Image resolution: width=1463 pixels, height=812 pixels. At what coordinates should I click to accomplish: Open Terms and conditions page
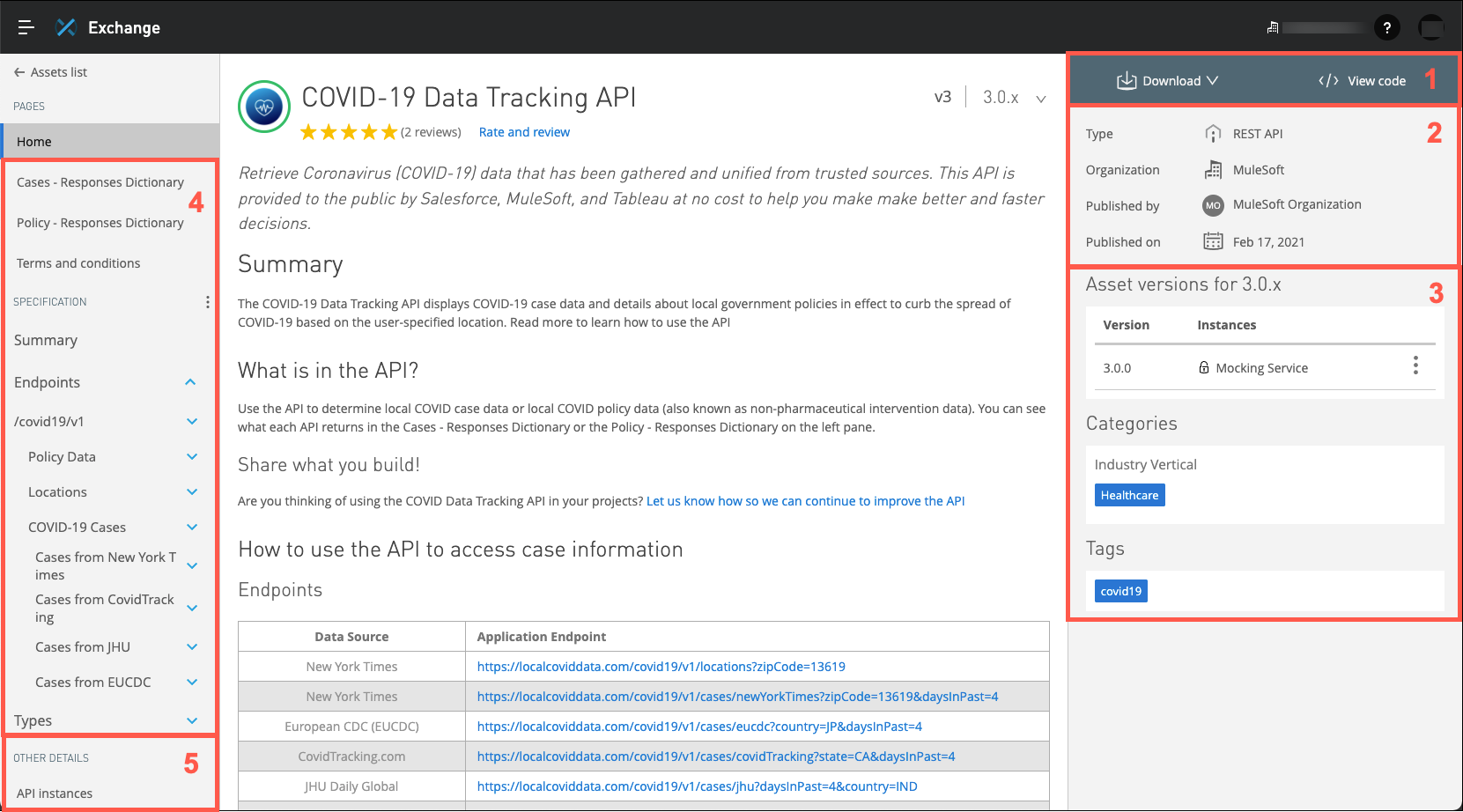78,263
